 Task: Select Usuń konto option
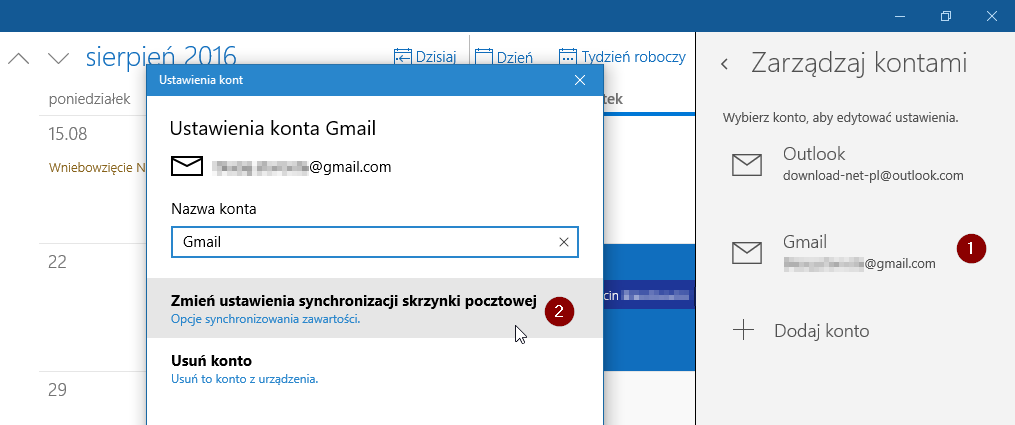click(x=375, y=369)
